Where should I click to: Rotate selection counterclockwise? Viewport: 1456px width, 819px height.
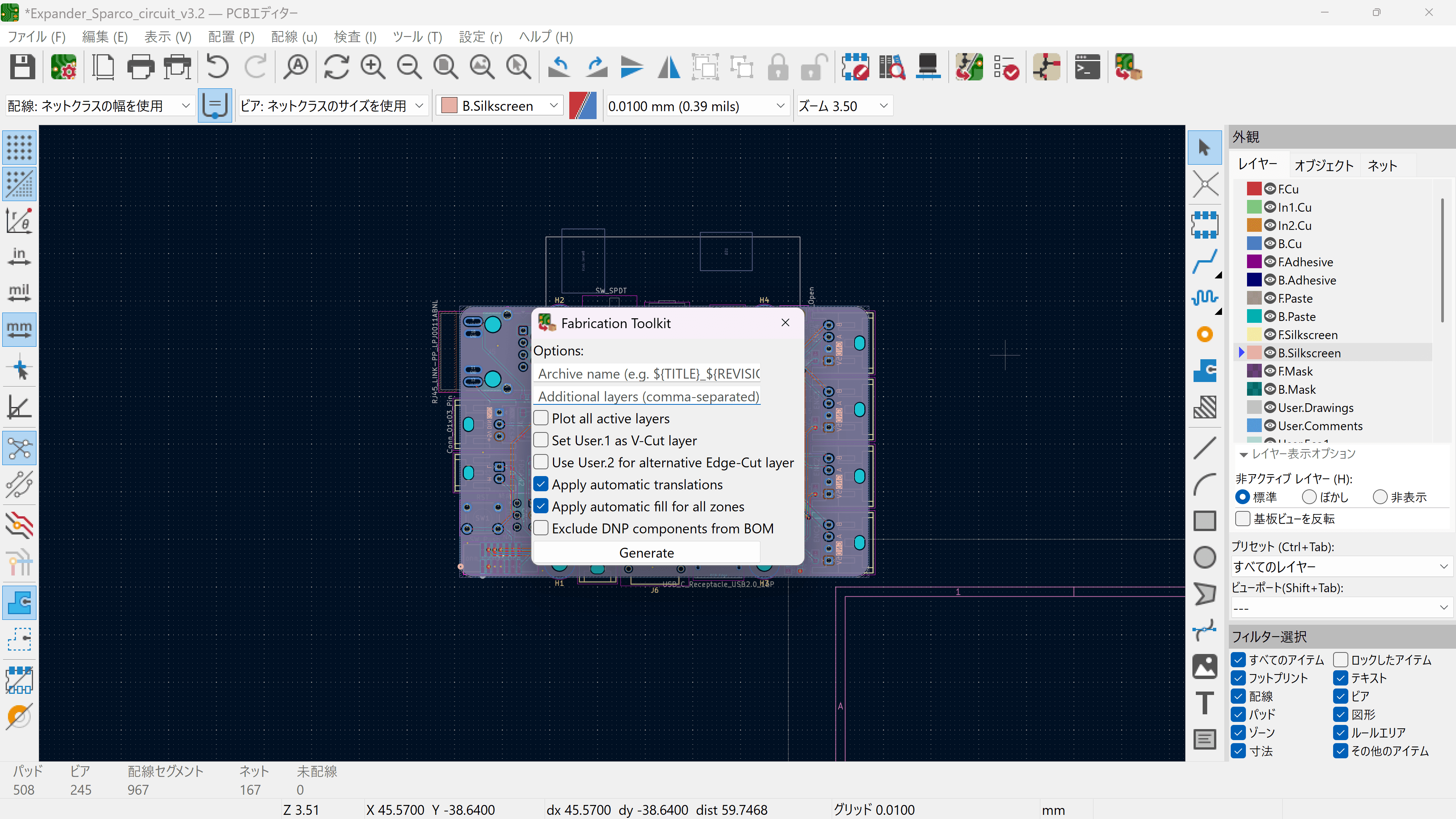coord(559,67)
